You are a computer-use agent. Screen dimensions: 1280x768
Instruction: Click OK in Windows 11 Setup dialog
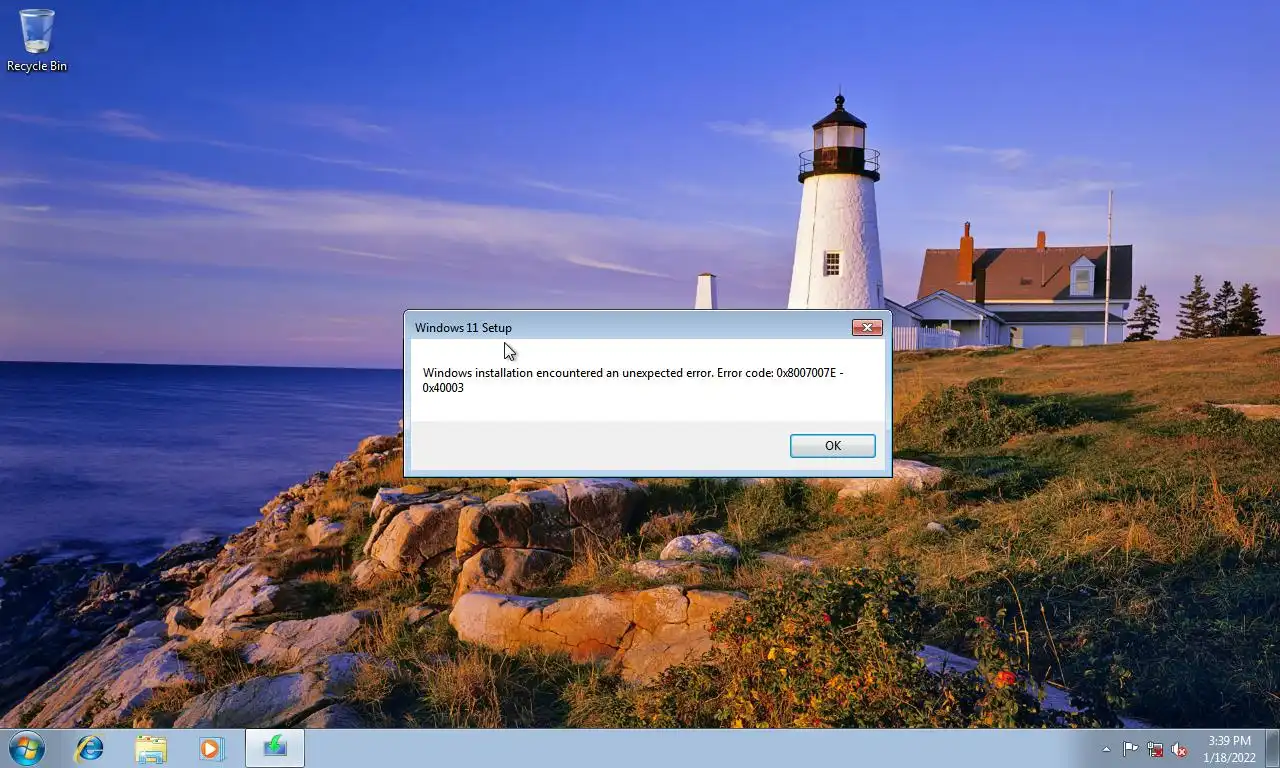coord(832,446)
